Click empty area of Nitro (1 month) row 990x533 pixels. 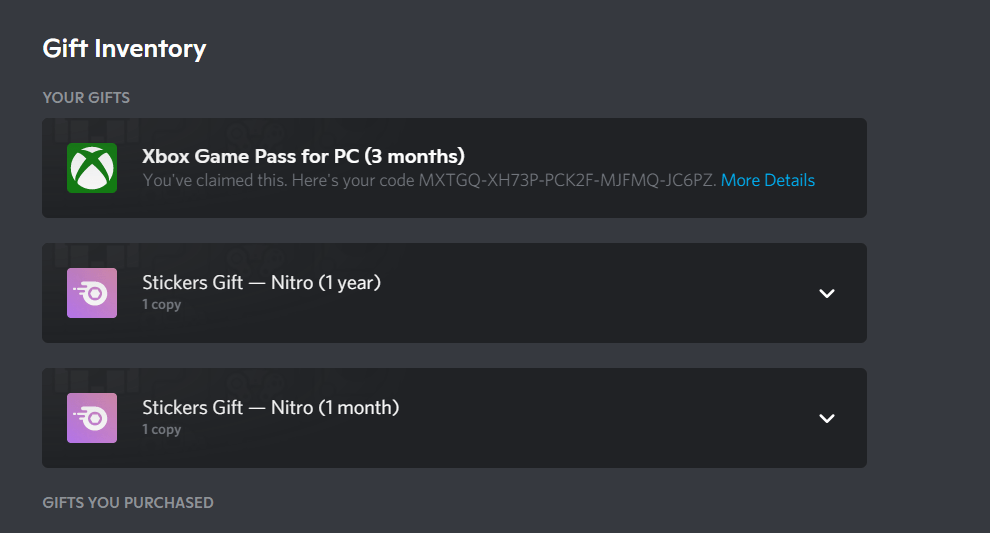pyautogui.click(x=600, y=418)
